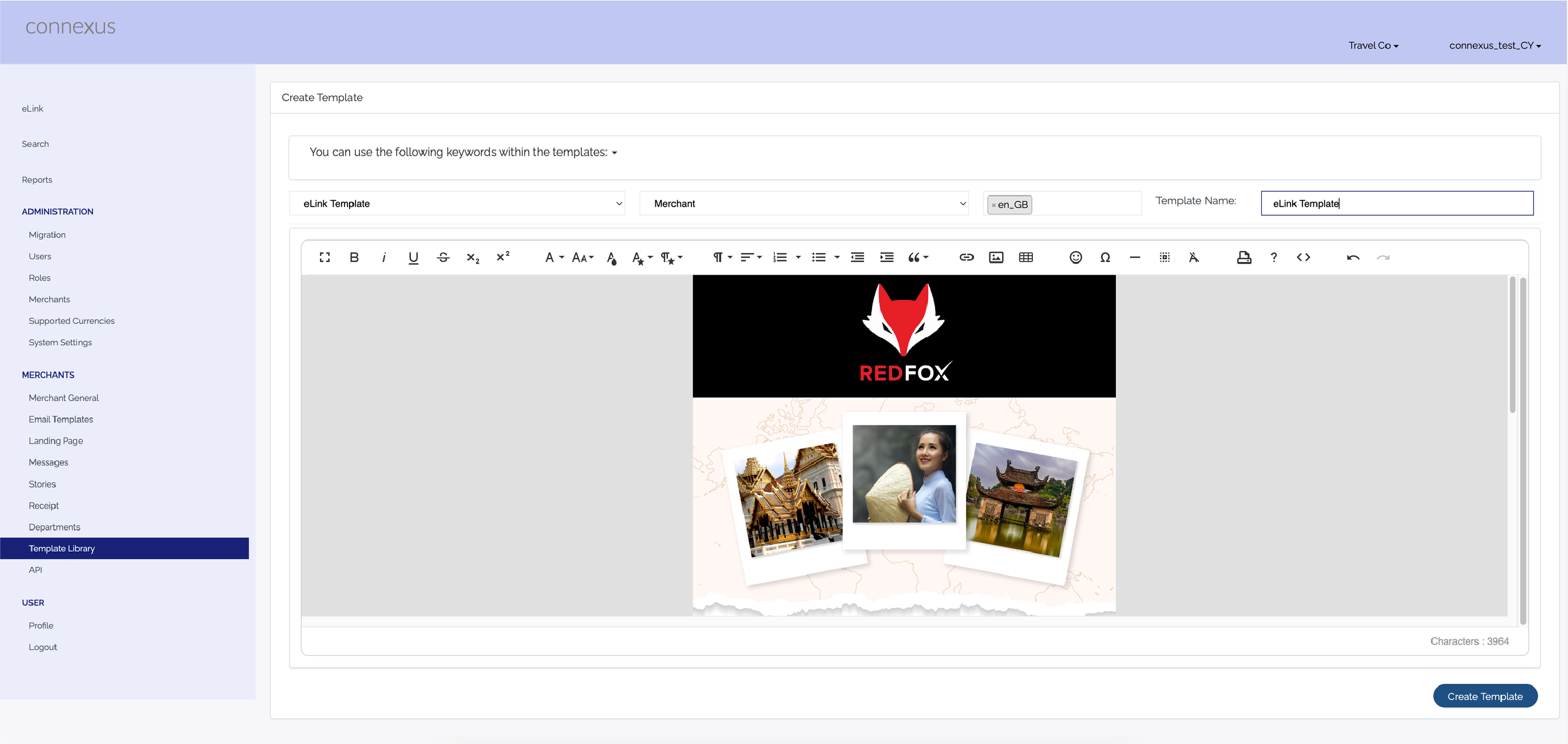The image size is (1568, 744).
Task: Open the editor help icon
Action: [1273, 258]
